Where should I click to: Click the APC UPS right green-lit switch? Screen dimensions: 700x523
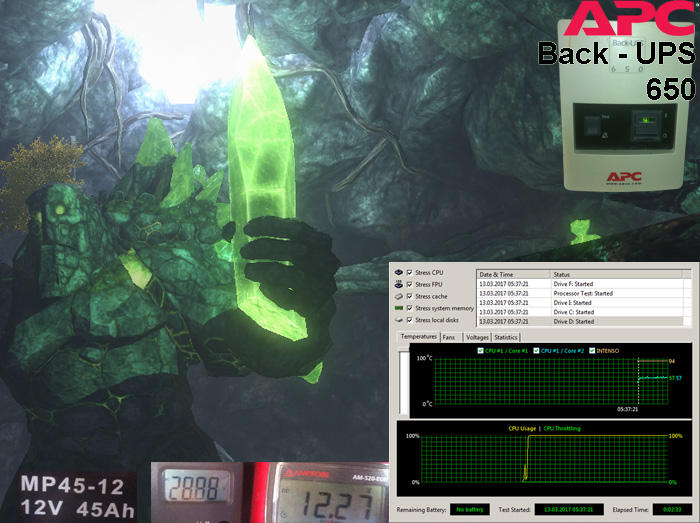point(646,124)
